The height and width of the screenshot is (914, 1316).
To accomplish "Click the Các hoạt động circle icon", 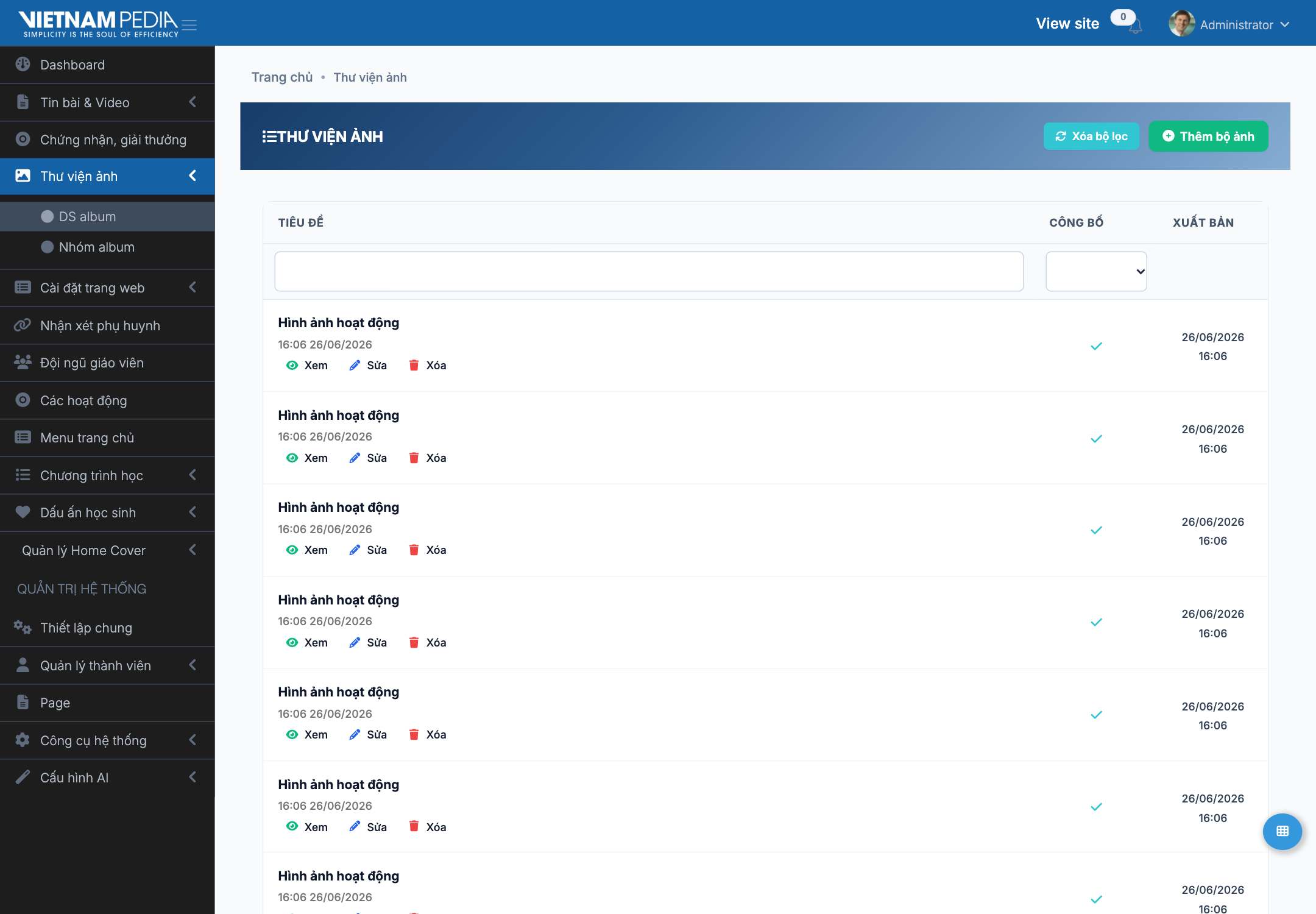I will [x=23, y=400].
